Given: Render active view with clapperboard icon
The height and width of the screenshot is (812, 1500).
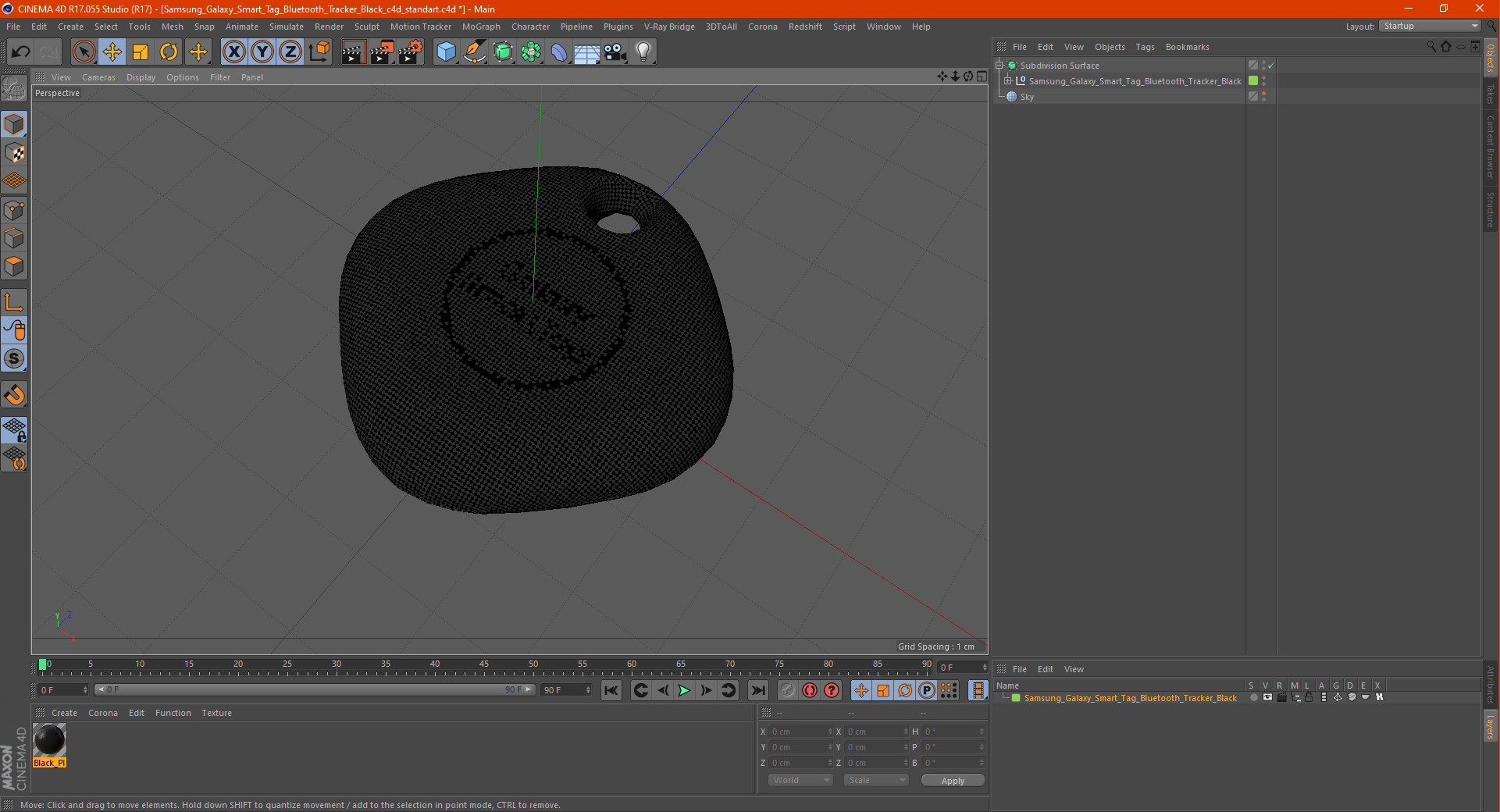Looking at the screenshot, I should [x=353, y=52].
